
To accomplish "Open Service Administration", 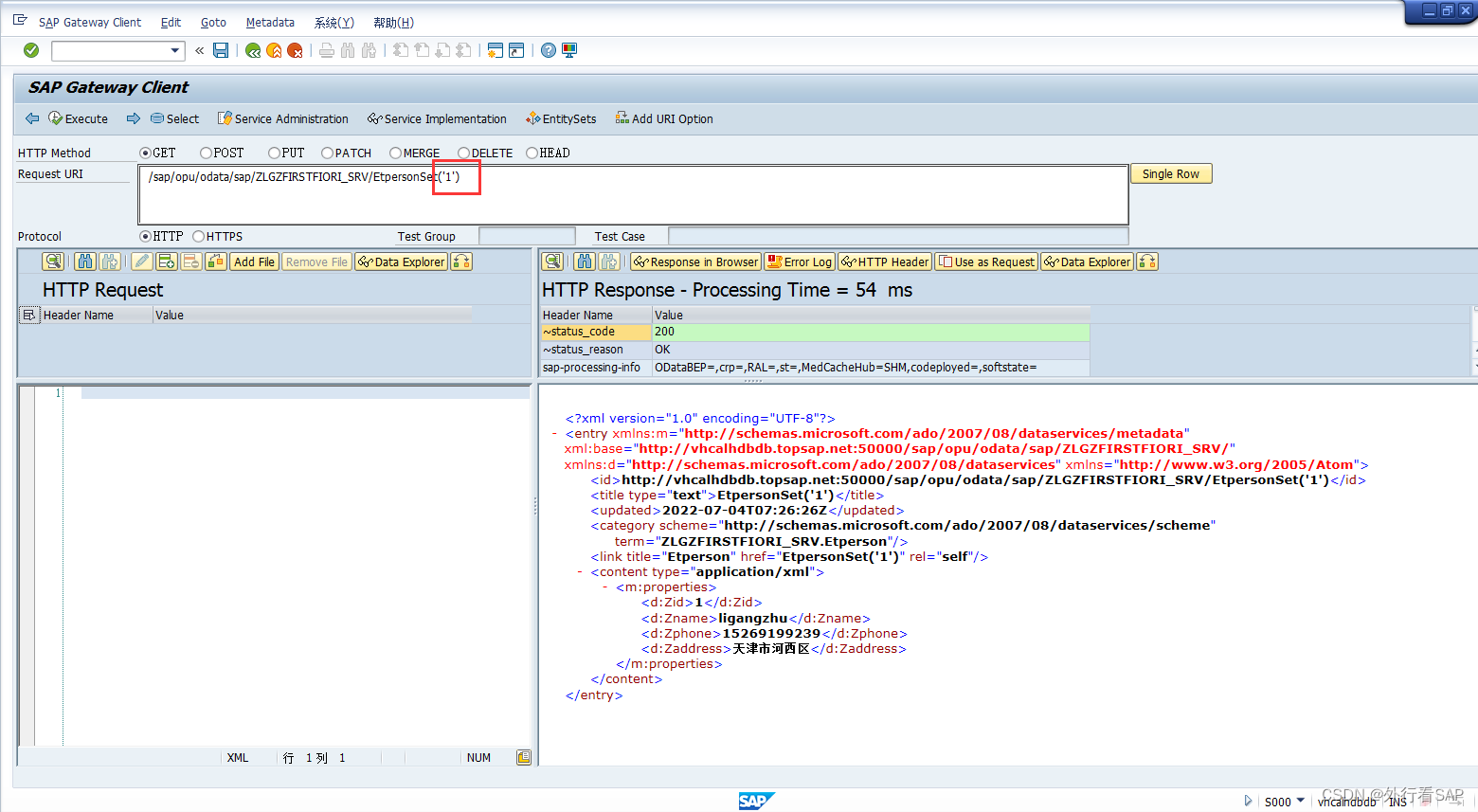I will [283, 118].
